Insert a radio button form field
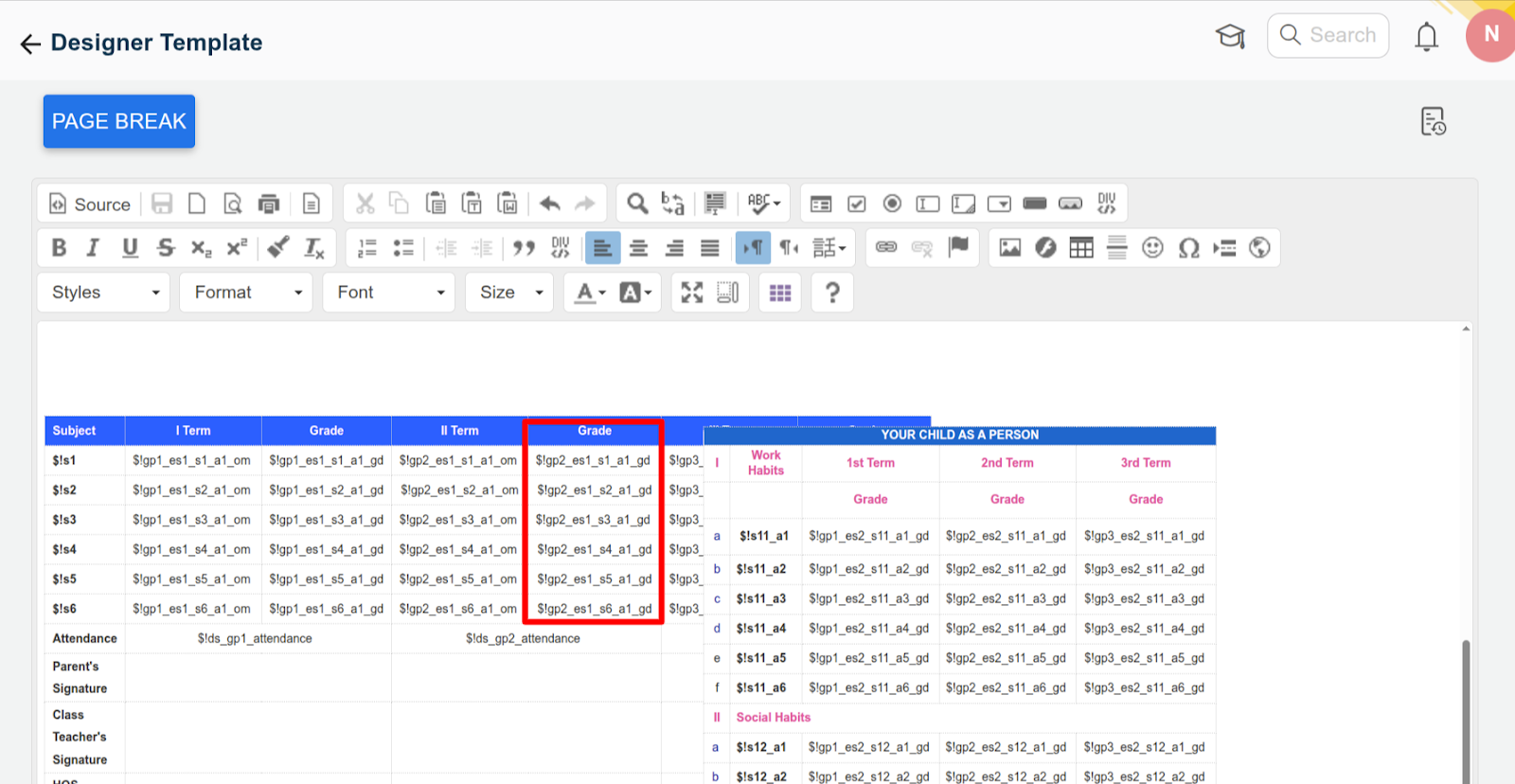The image size is (1515, 784). pyautogui.click(x=892, y=205)
